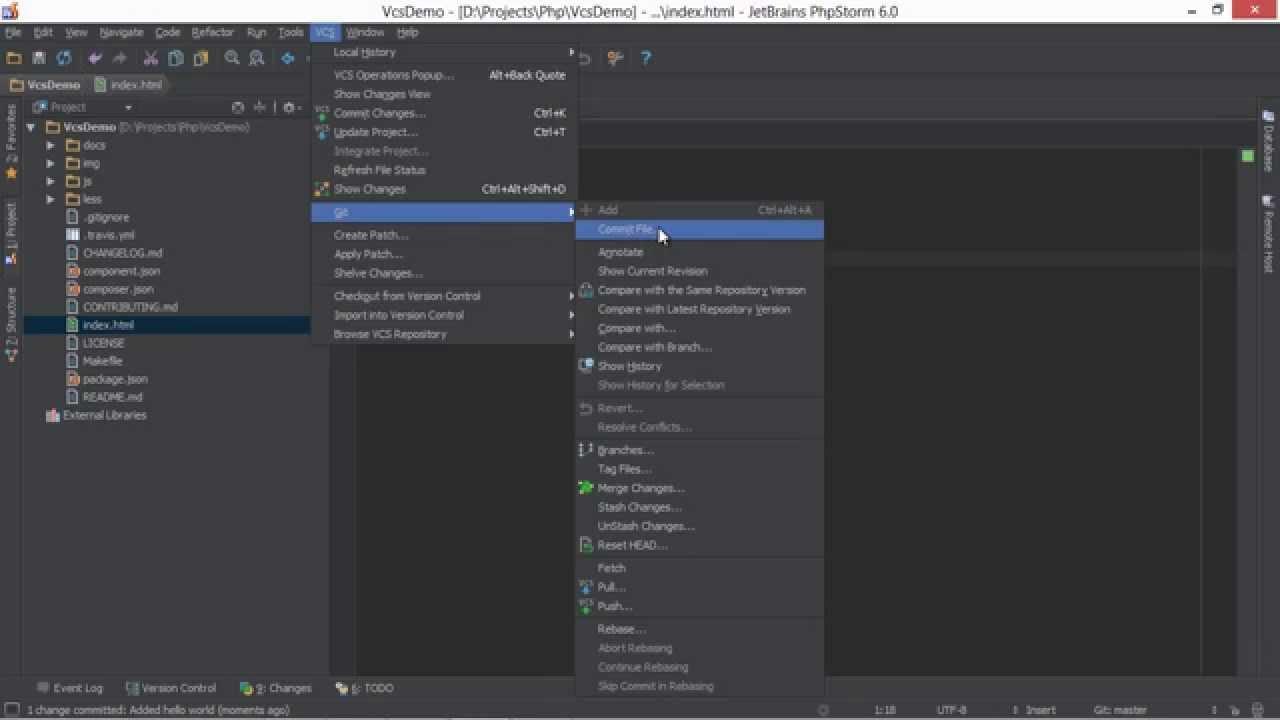Select Annotate in Git submenu

point(699,252)
